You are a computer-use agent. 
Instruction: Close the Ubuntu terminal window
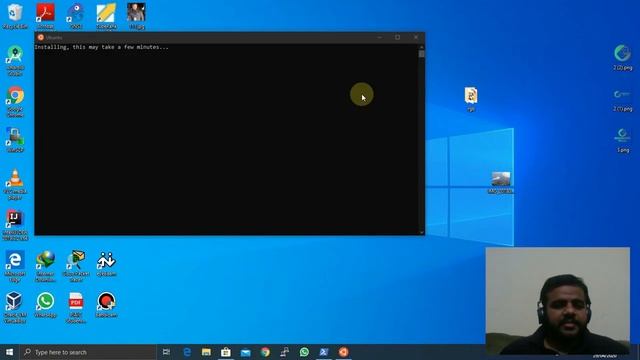[416, 38]
